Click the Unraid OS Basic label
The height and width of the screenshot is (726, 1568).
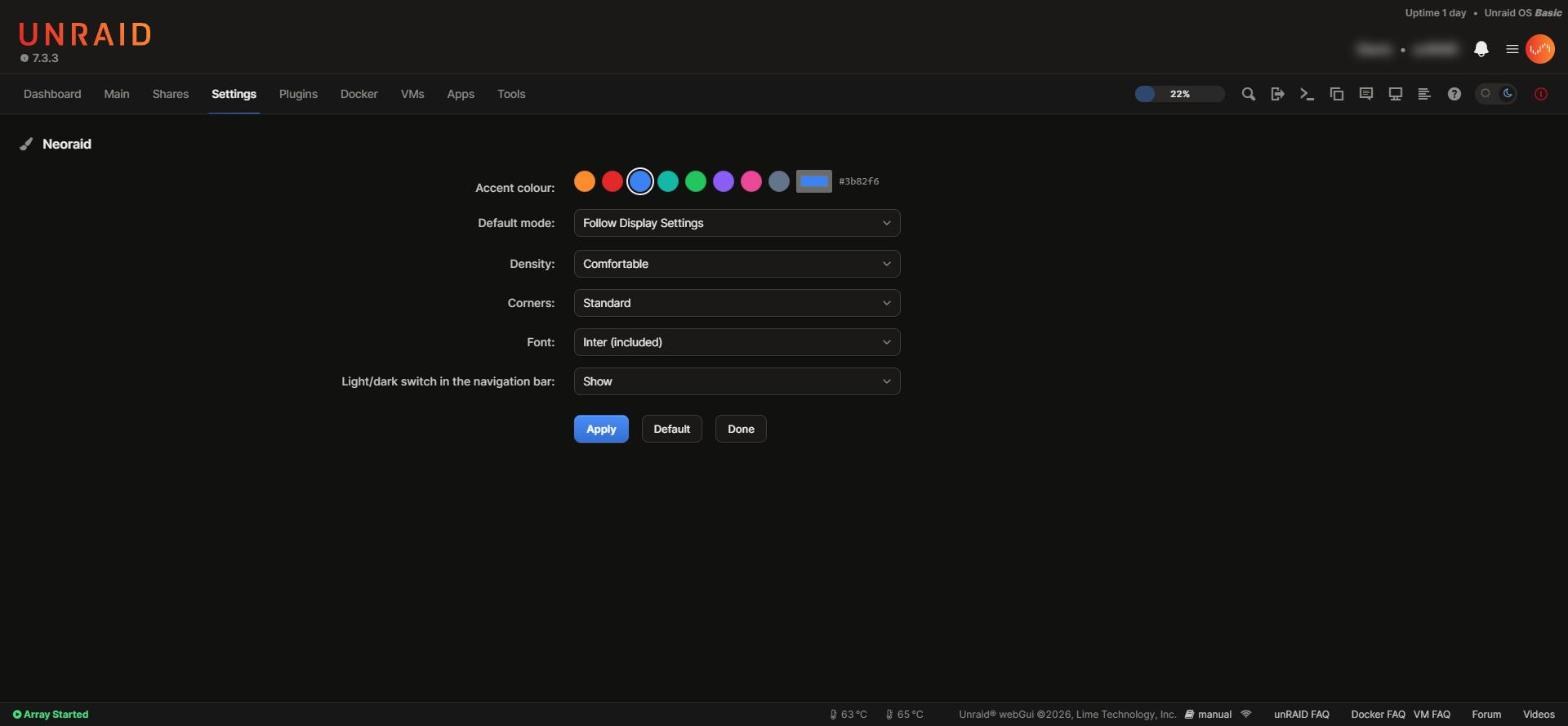(1523, 13)
